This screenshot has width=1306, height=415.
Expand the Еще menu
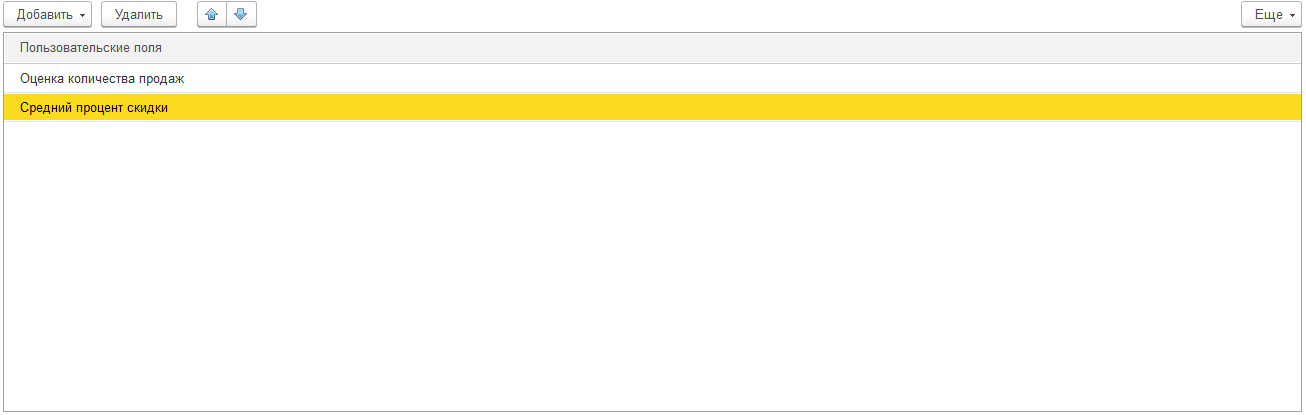(1271, 15)
